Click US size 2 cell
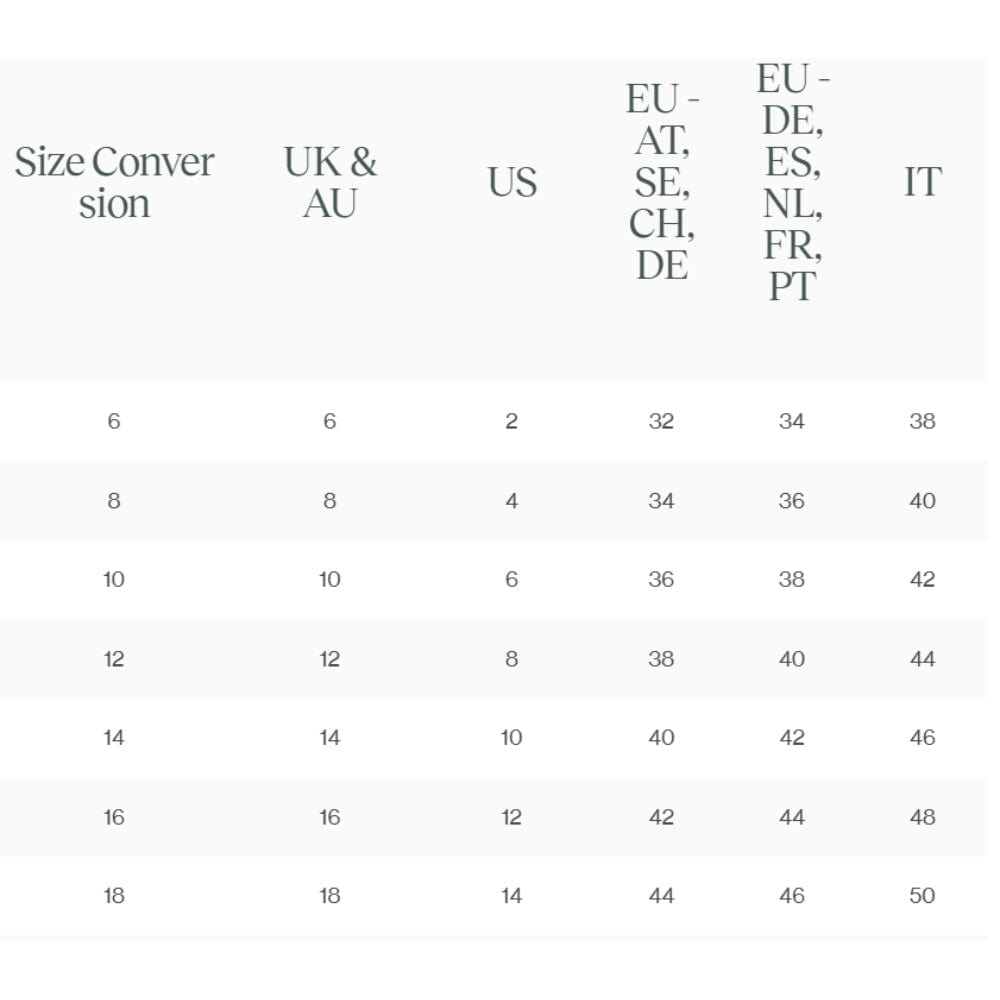1000x1000 pixels. point(511,422)
